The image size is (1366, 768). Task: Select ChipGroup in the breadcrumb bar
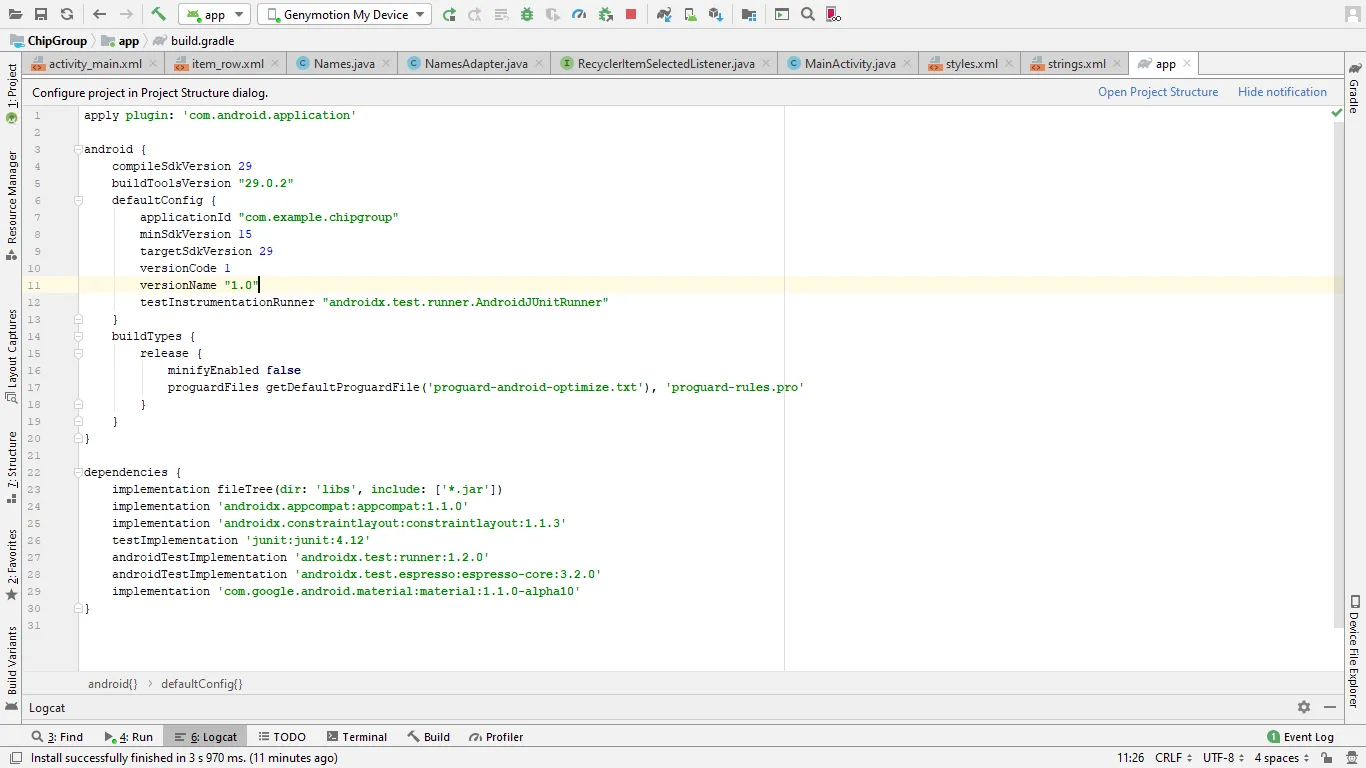coord(49,41)
